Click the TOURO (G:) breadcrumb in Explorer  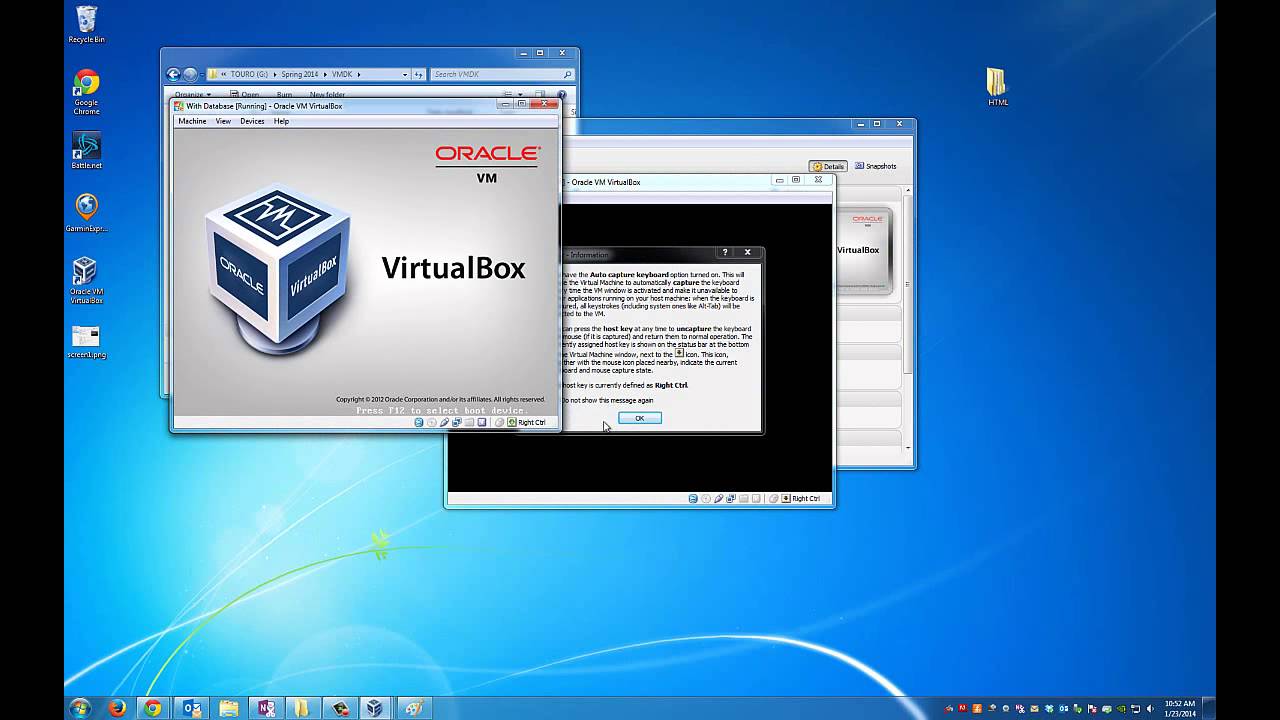[249, 74]
